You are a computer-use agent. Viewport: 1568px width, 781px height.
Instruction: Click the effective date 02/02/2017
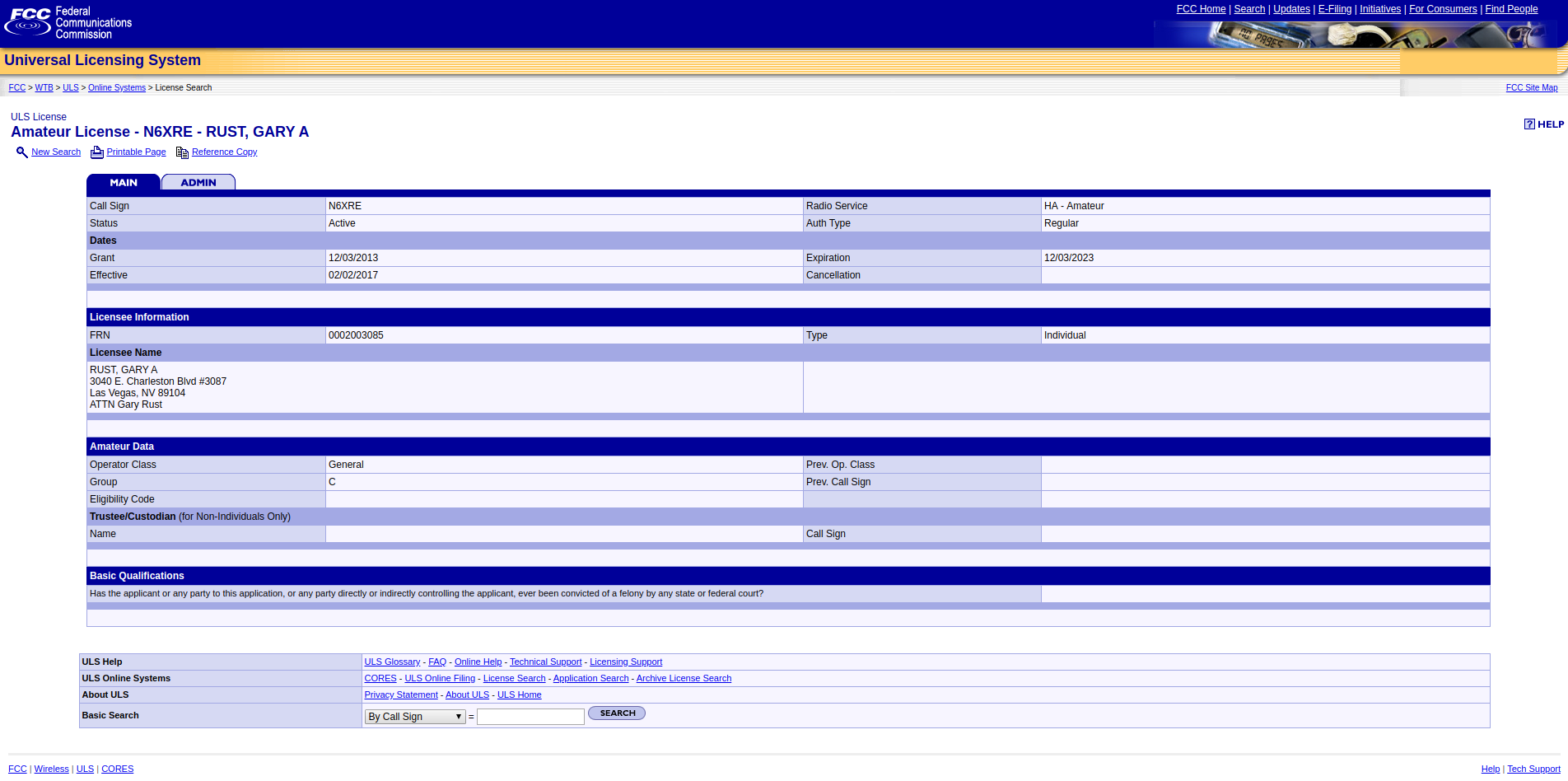pos(353,275)
